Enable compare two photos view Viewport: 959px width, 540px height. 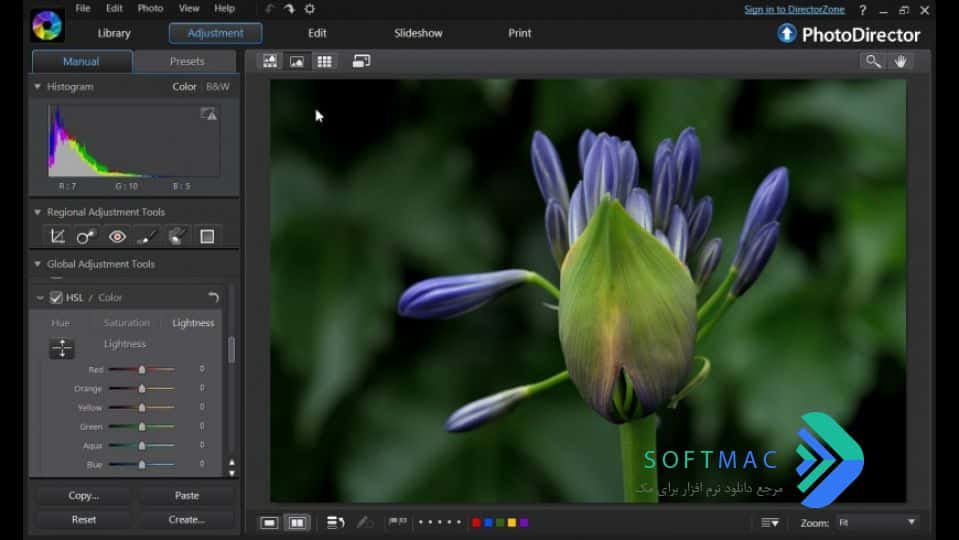point(297,522)
